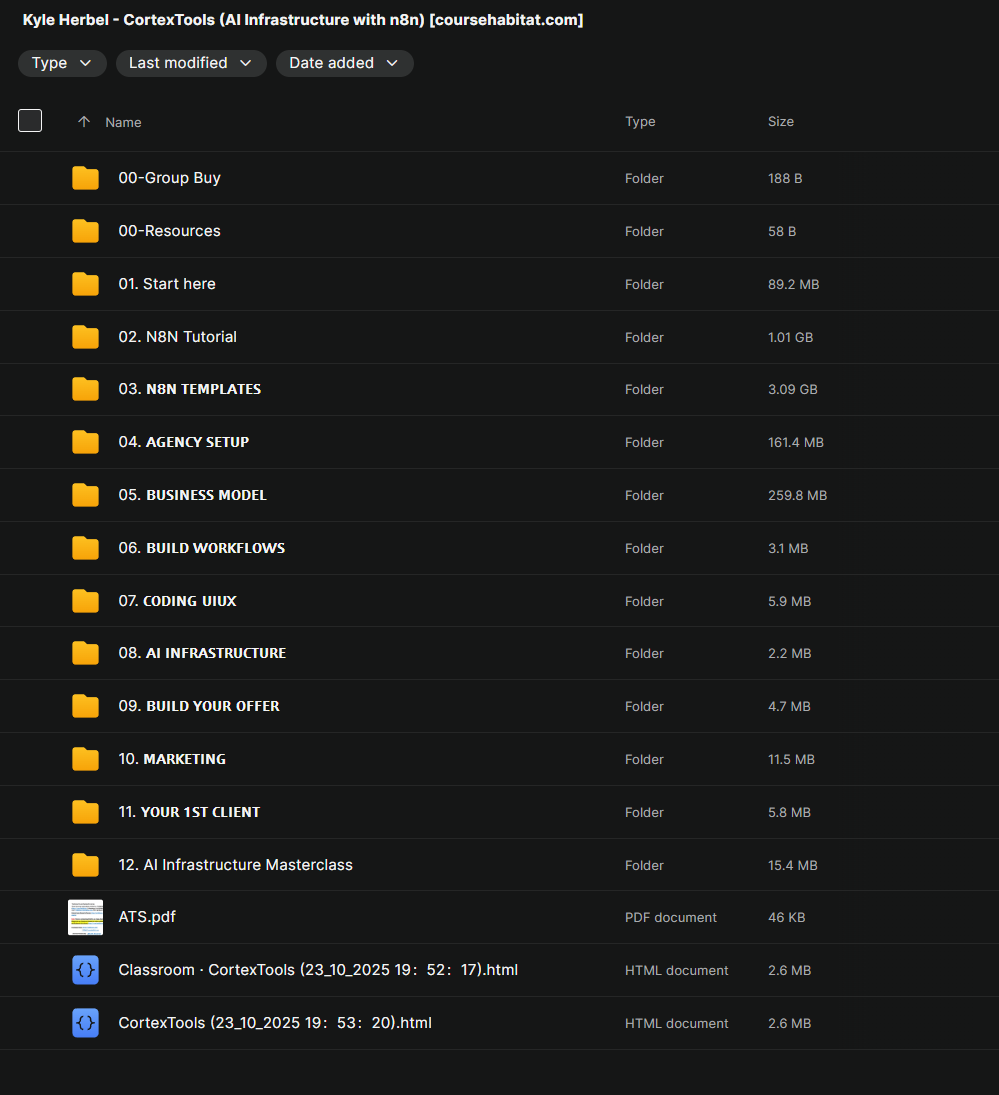
Task: Click the 188 B size value
Action: 785,179
